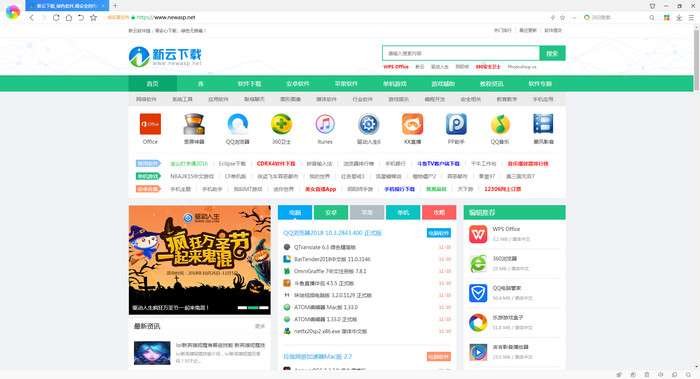Open a new browser tab

[115, 5]
